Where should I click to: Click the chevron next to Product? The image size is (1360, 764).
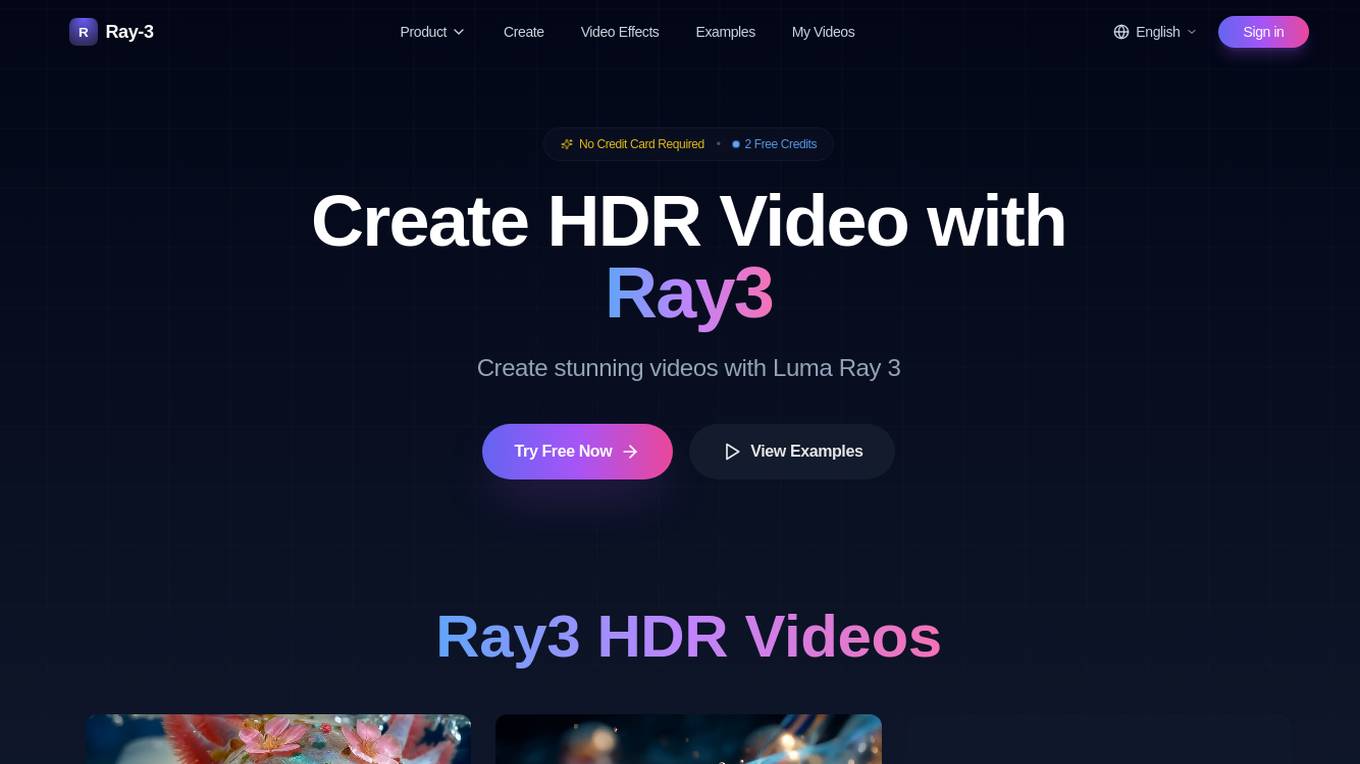459,32
